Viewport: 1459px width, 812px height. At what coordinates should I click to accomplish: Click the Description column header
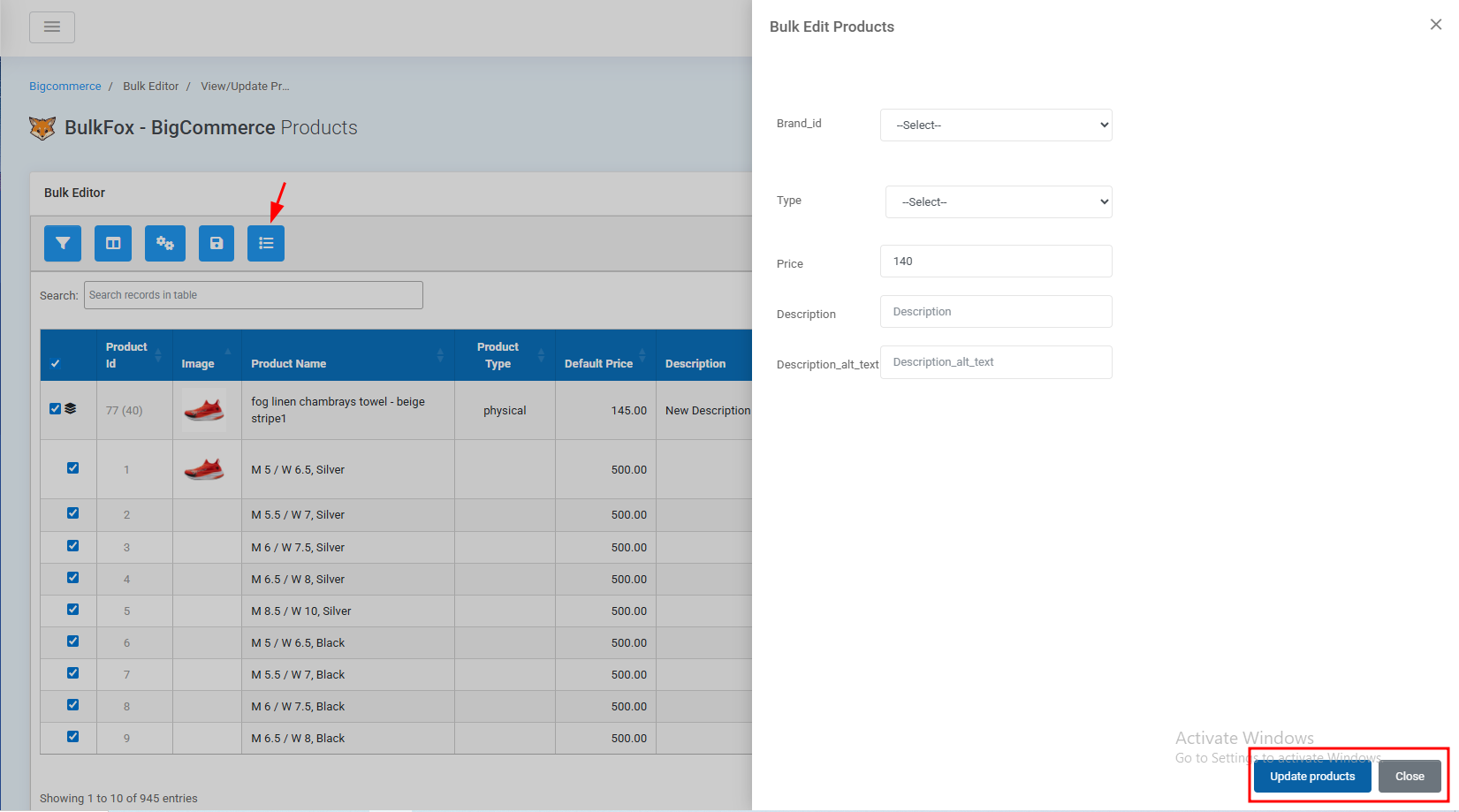704,355
